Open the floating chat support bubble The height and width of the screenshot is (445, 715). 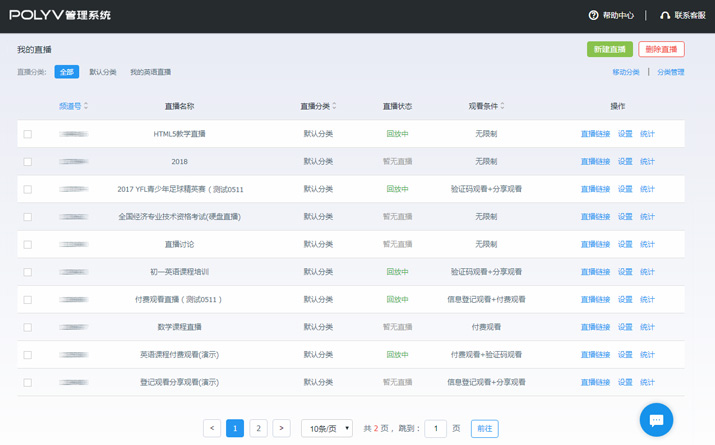tap(656, 419)
